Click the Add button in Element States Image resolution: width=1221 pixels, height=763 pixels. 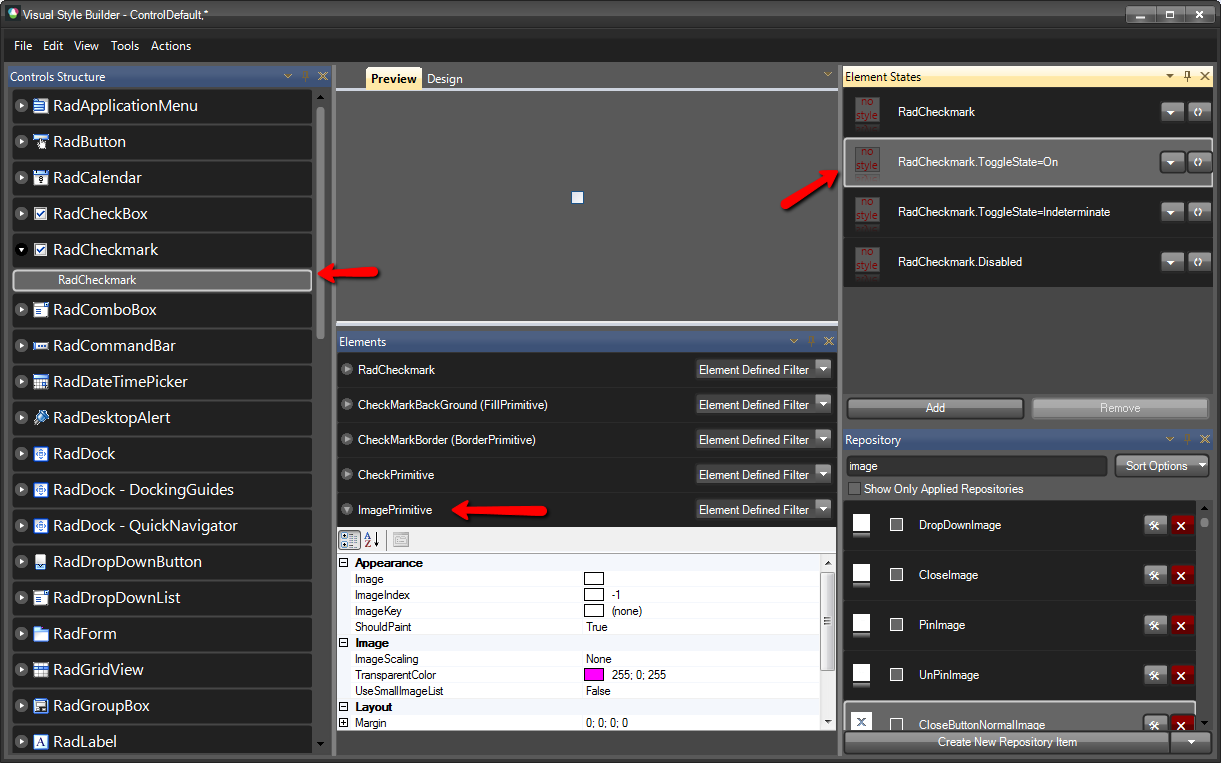(935, 408)
